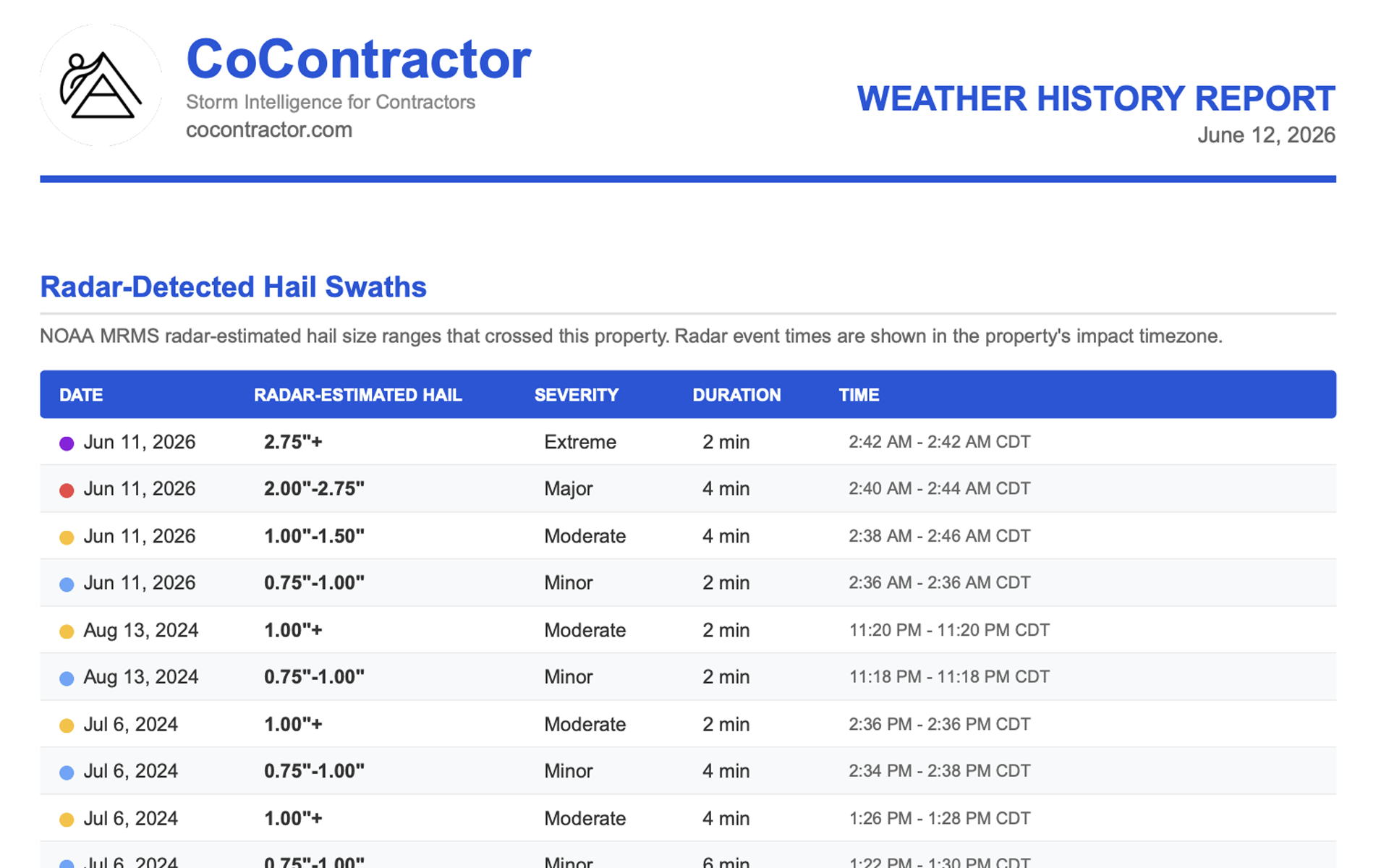1389x868 pixels.
Task: Click the 1.00"-1.50" hail size cell
Action: (314, 536)
